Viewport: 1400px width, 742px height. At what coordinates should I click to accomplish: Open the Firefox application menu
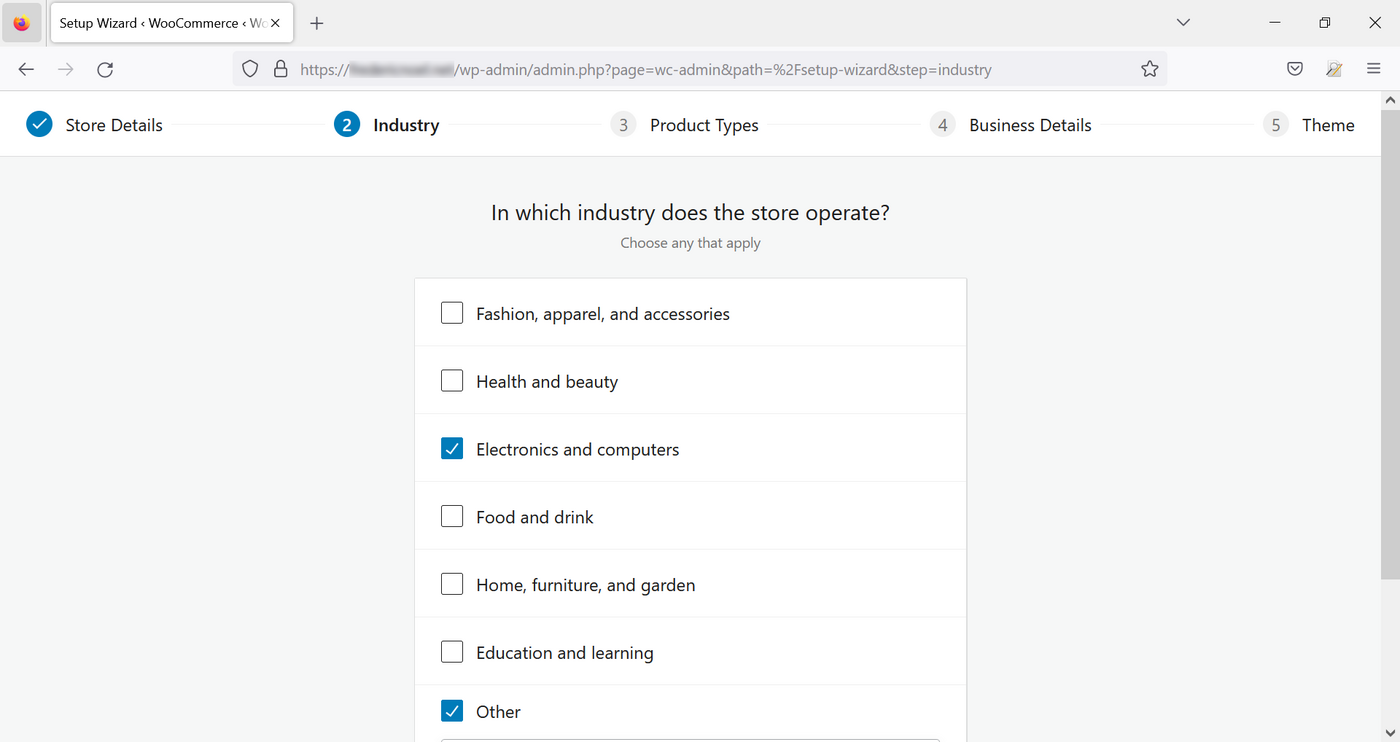coord(1374,68)
